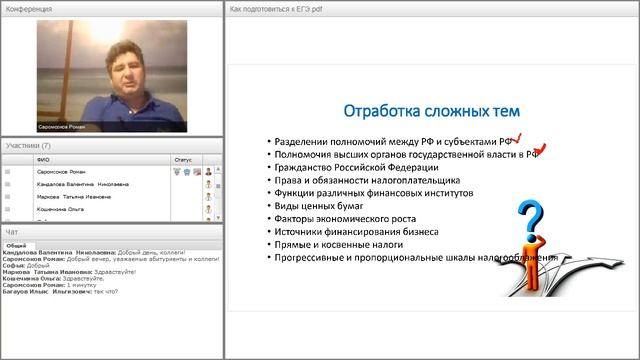Click slide bullet 'Полномочия высших органов государственной власти в РФ'

tap(406, 155)
